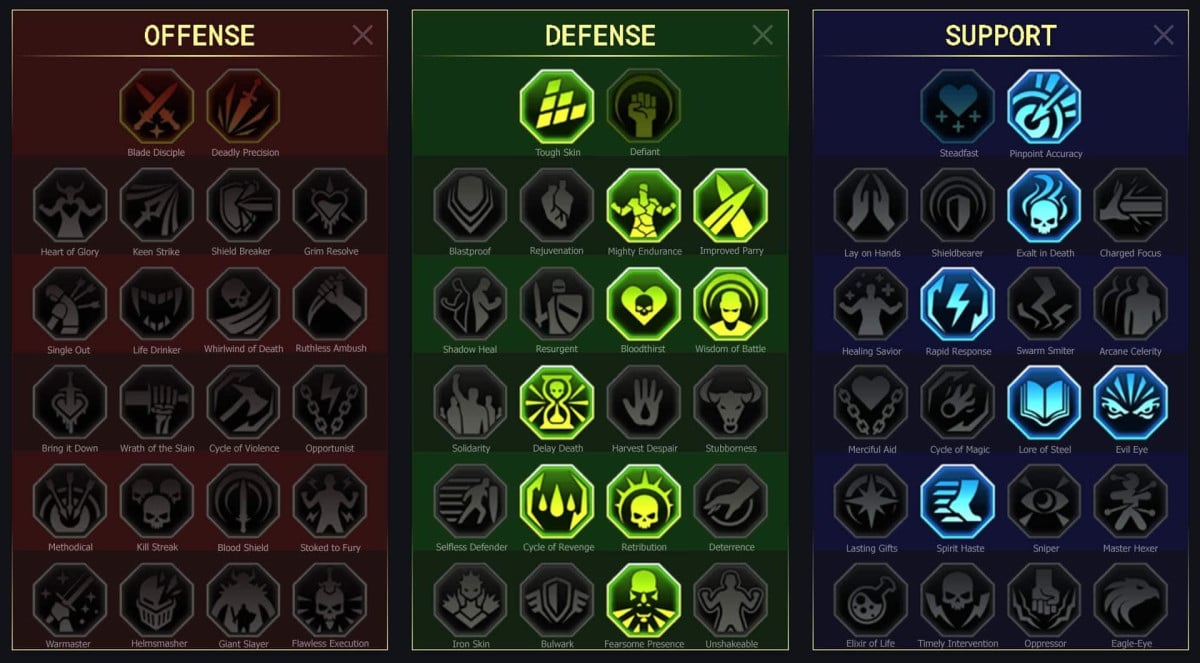Pick the Rapid Response lightning mastery
Screen dimensions: 1200x663
tap(958, 304)
